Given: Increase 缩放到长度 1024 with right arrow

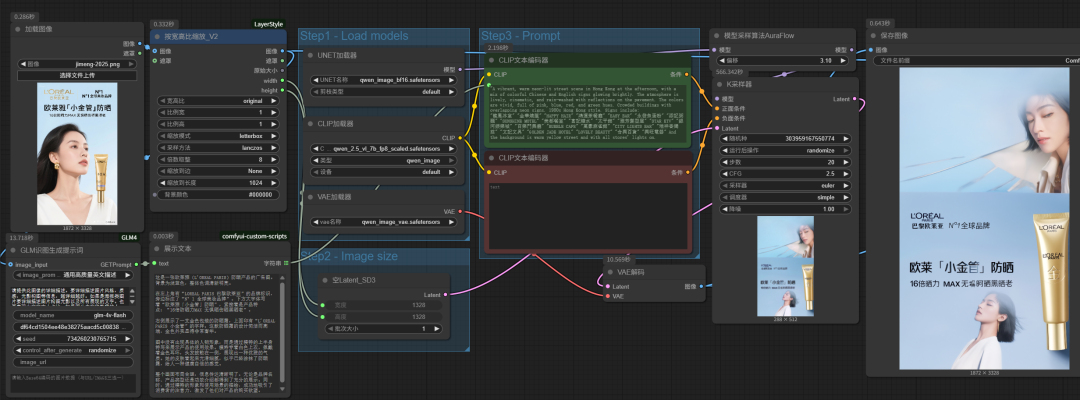Looking at the screenshot, I should [274, 182].
